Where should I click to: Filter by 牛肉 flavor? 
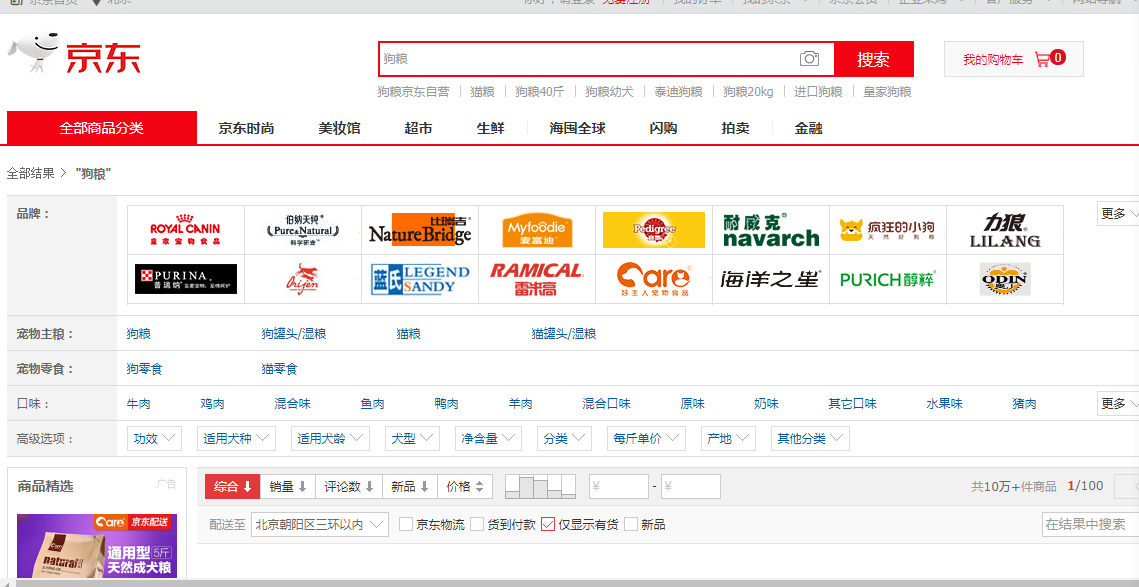[x=139, y=403]
